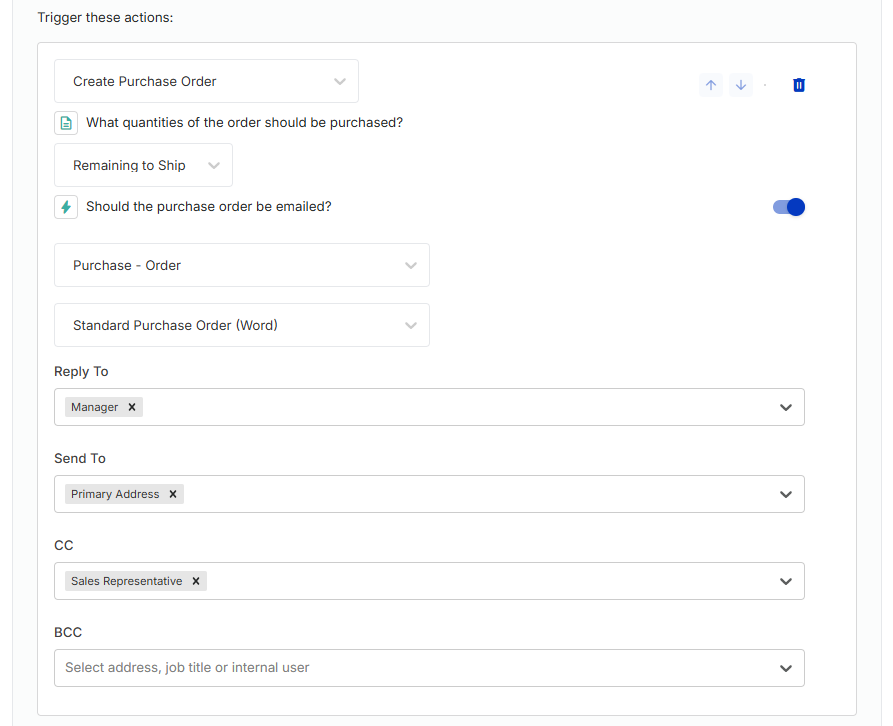Click the lightning bolt icon beside email question
The height and width of the screenshot is (726, 893).
point(66,207)
